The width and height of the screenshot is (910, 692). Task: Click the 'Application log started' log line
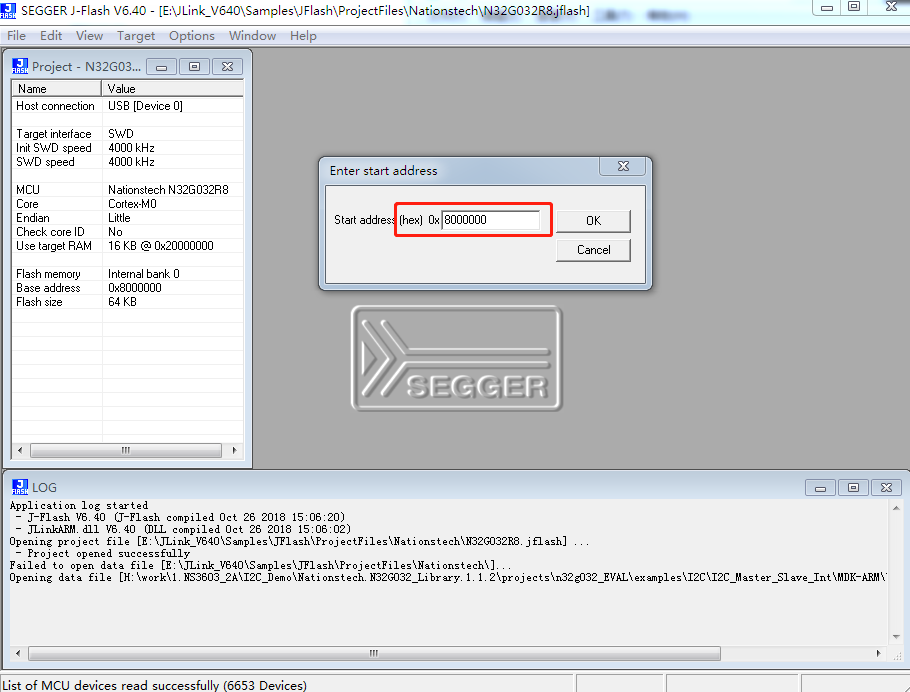79,506
